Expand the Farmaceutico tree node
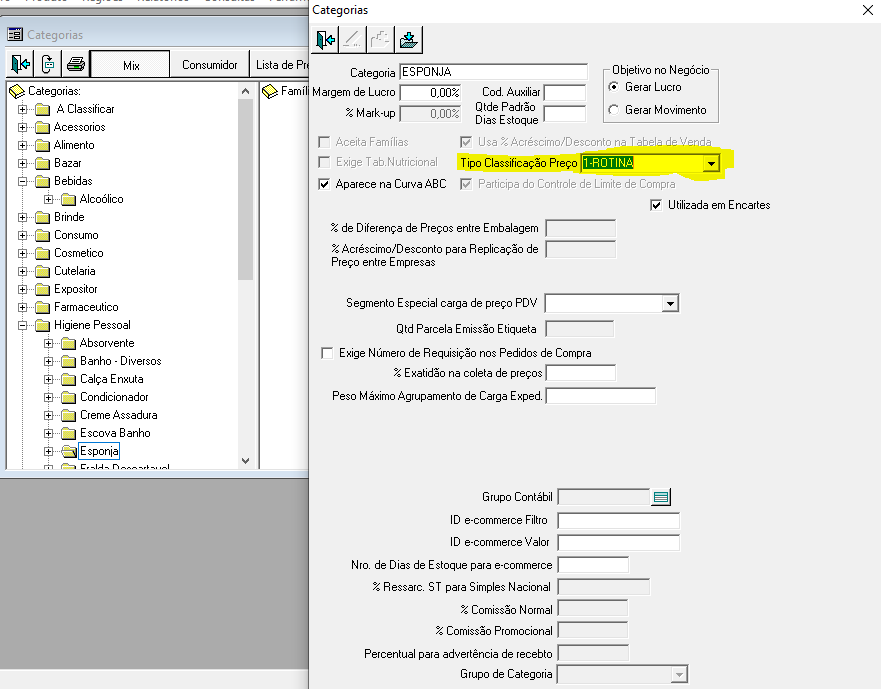 [22, 307]
